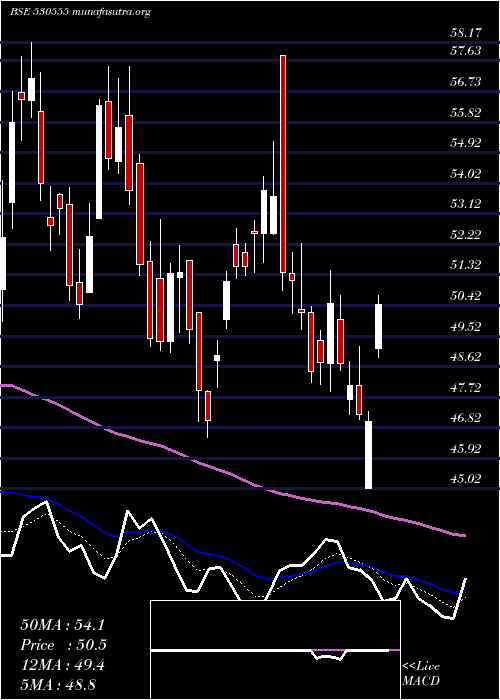Screen dimensions: 500x700
Task: Click the 53.12 price level label
Action: (466, 204)
